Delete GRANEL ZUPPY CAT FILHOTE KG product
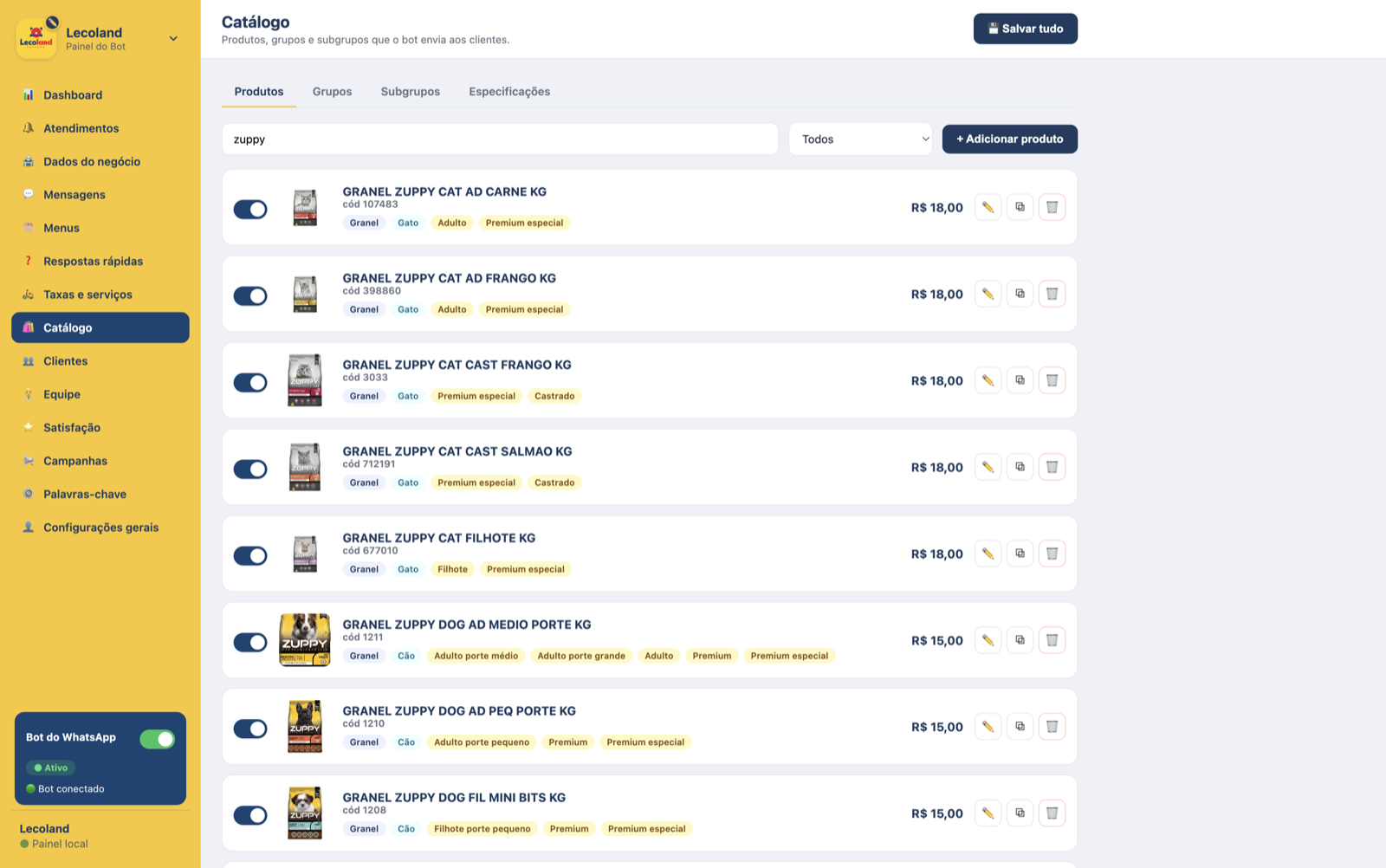 [x=1052, y=554]
